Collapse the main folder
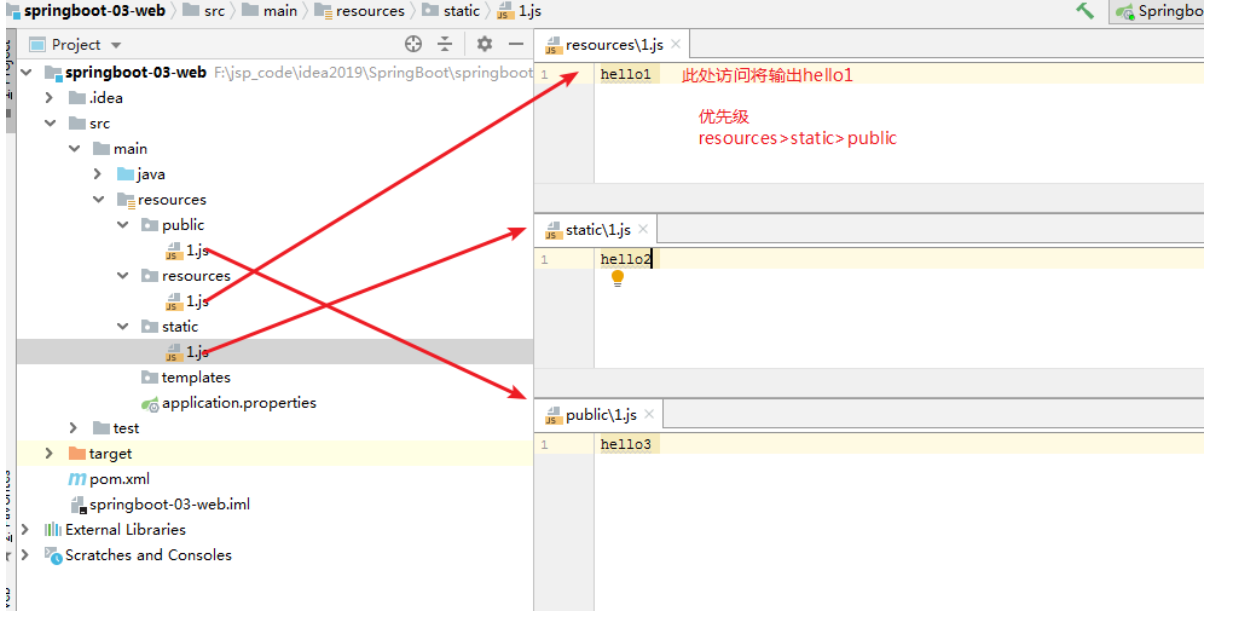 (x=74, y=149)
